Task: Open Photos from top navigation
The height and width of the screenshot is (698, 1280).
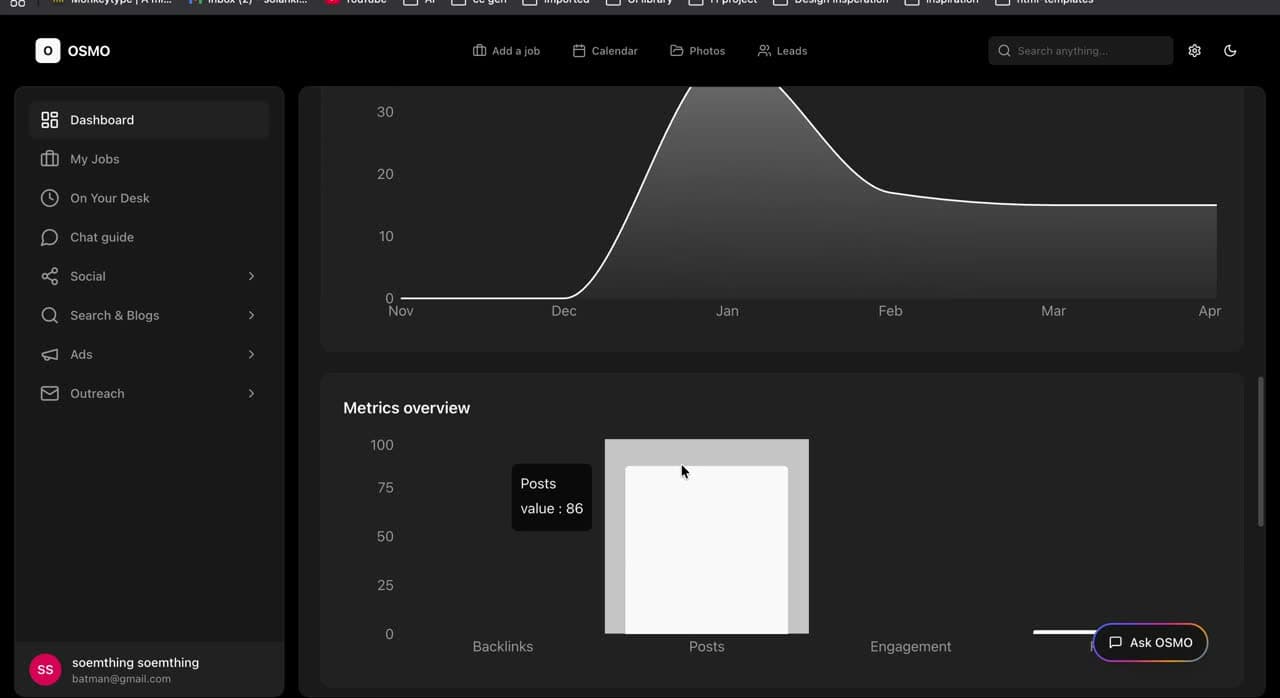Action: 697,51
